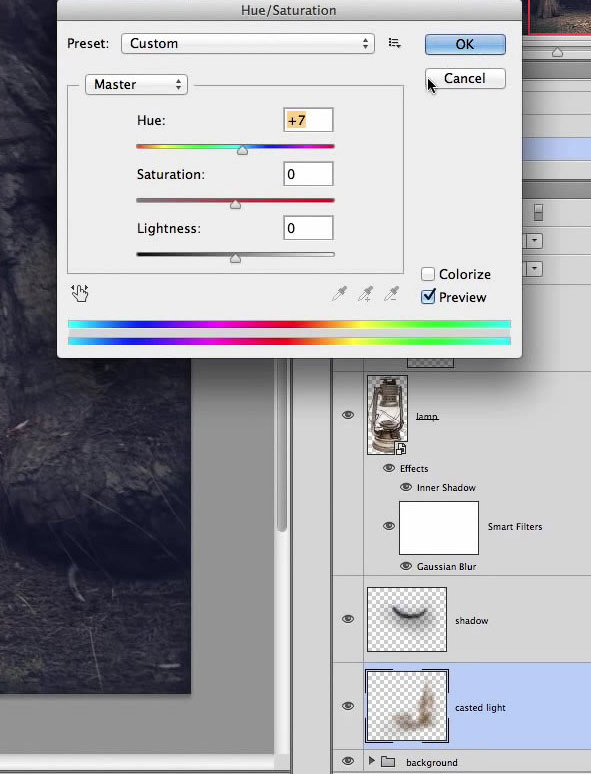Viewport: 591px width, 774px height.
Task: Expand the background layer group
Action: click(372, 761)
